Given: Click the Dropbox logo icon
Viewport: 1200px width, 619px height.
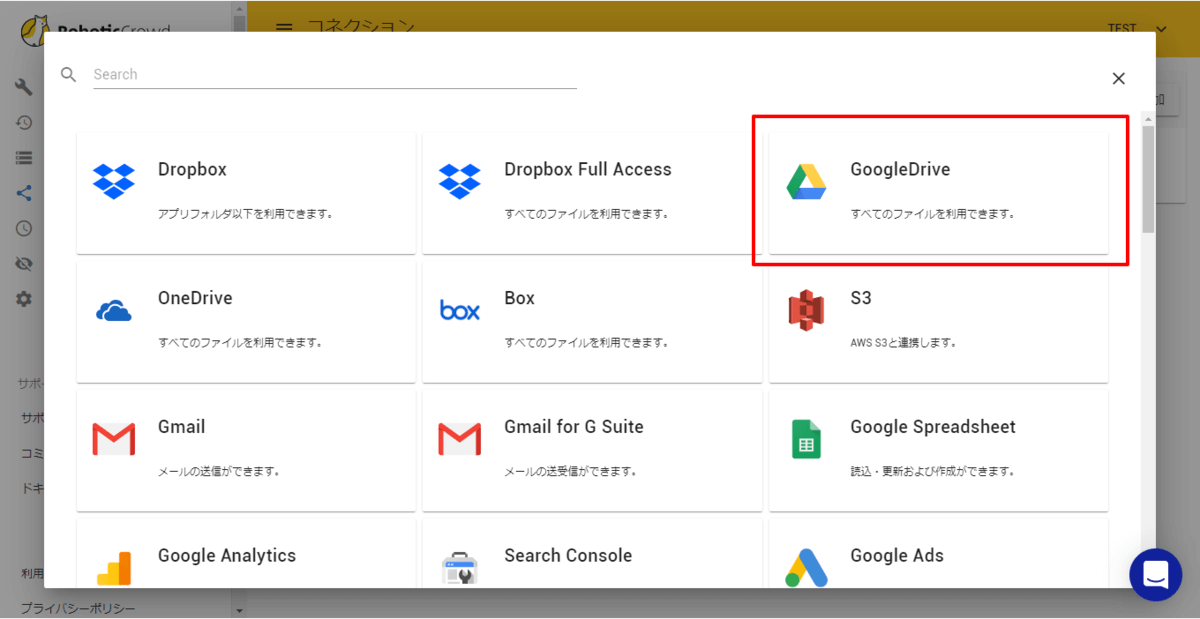Looking at the screenshot, I should (x=113, y=181).
